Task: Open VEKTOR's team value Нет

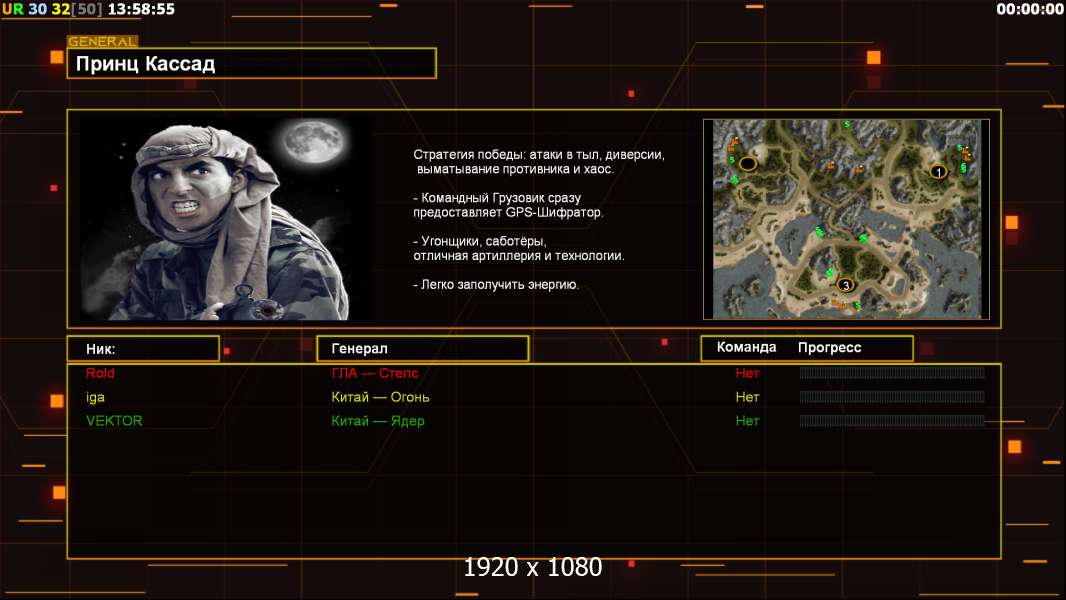Action: 747,421
